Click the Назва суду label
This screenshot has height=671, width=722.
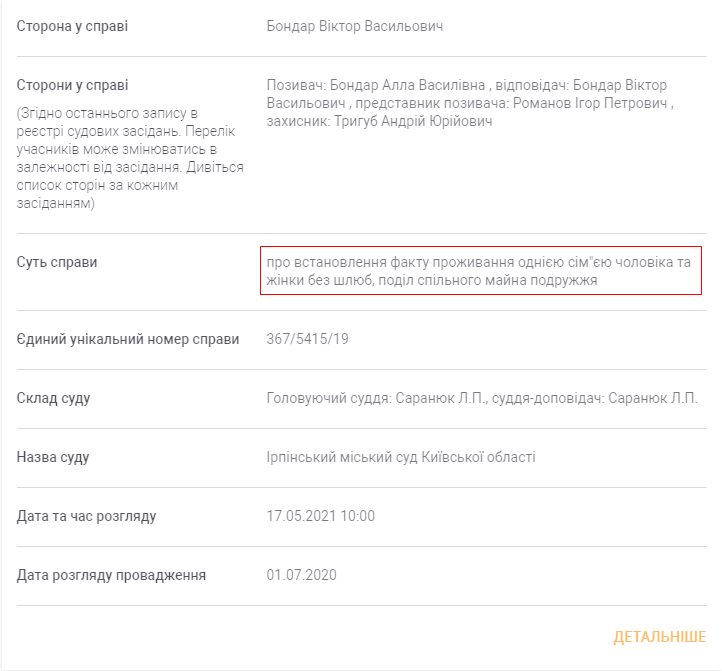pos(53,457)
